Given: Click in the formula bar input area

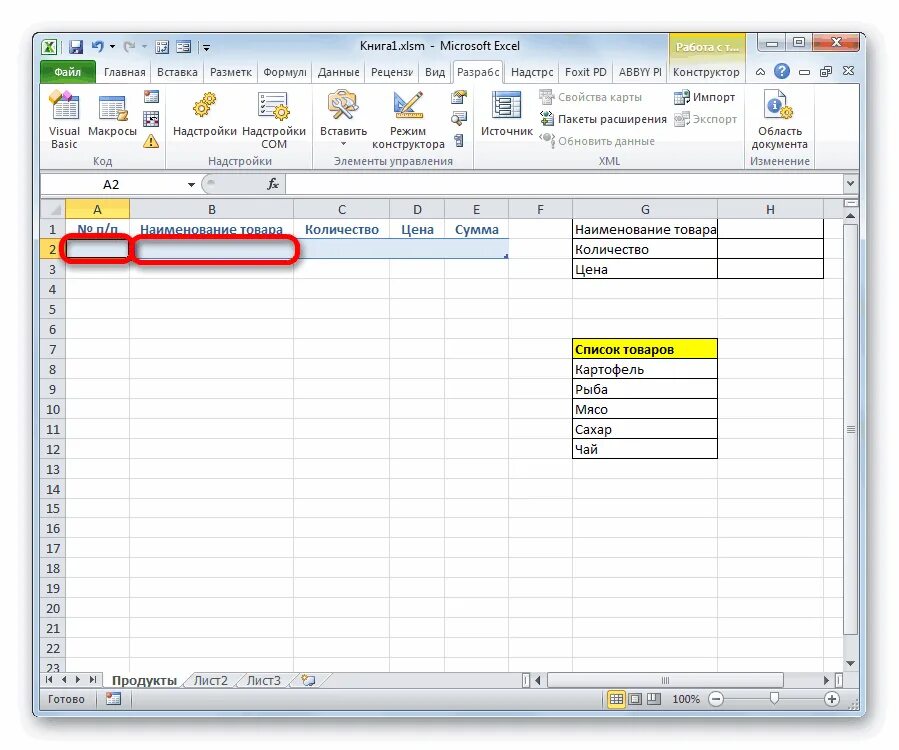Looking at the screenshot, I should [x=564, y=185].
